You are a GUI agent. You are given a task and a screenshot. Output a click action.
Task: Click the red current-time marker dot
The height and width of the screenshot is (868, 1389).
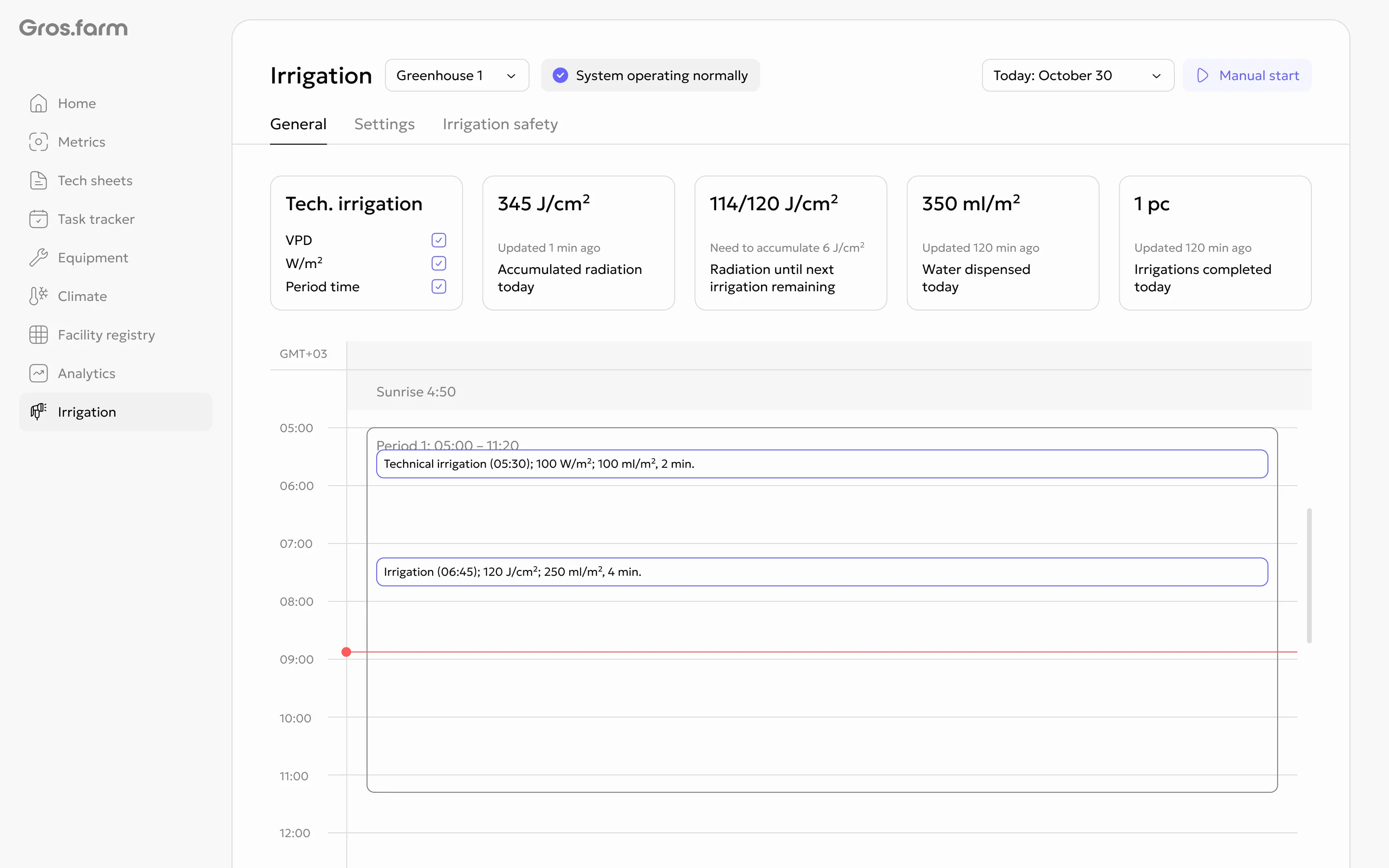[x=346, y=651]
